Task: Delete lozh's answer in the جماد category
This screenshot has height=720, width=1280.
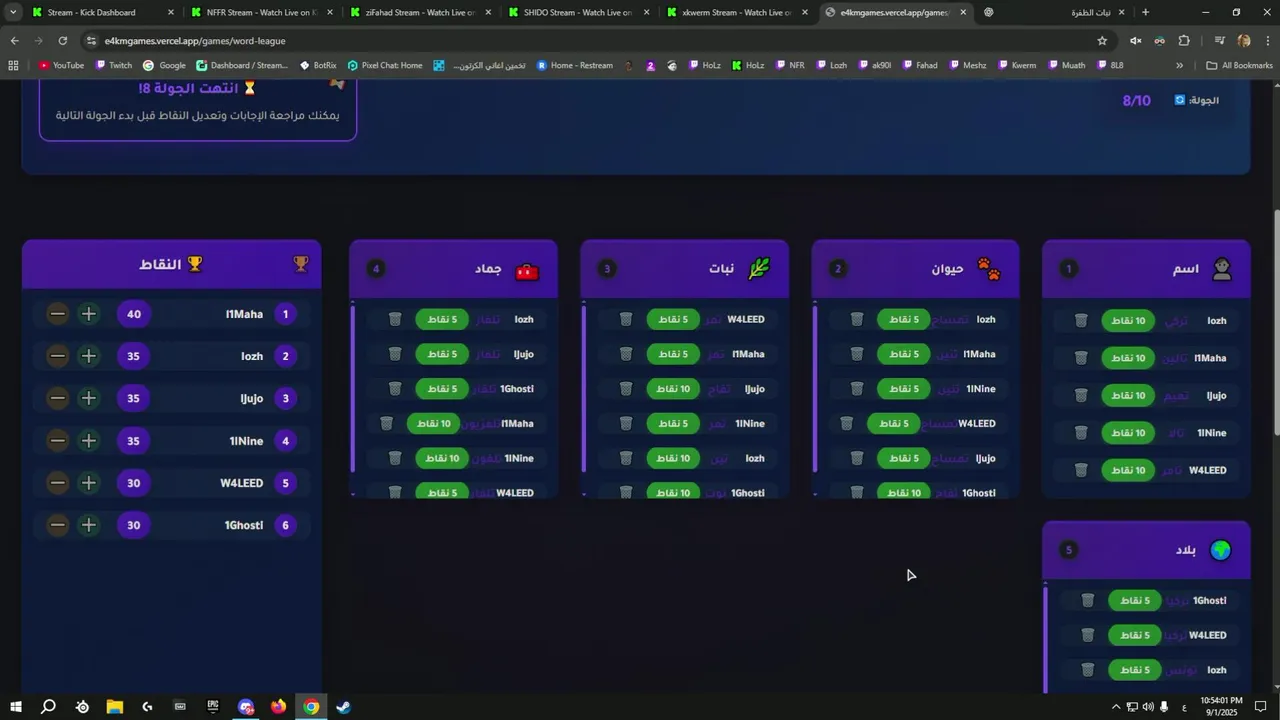Action: tap(395, 319)
